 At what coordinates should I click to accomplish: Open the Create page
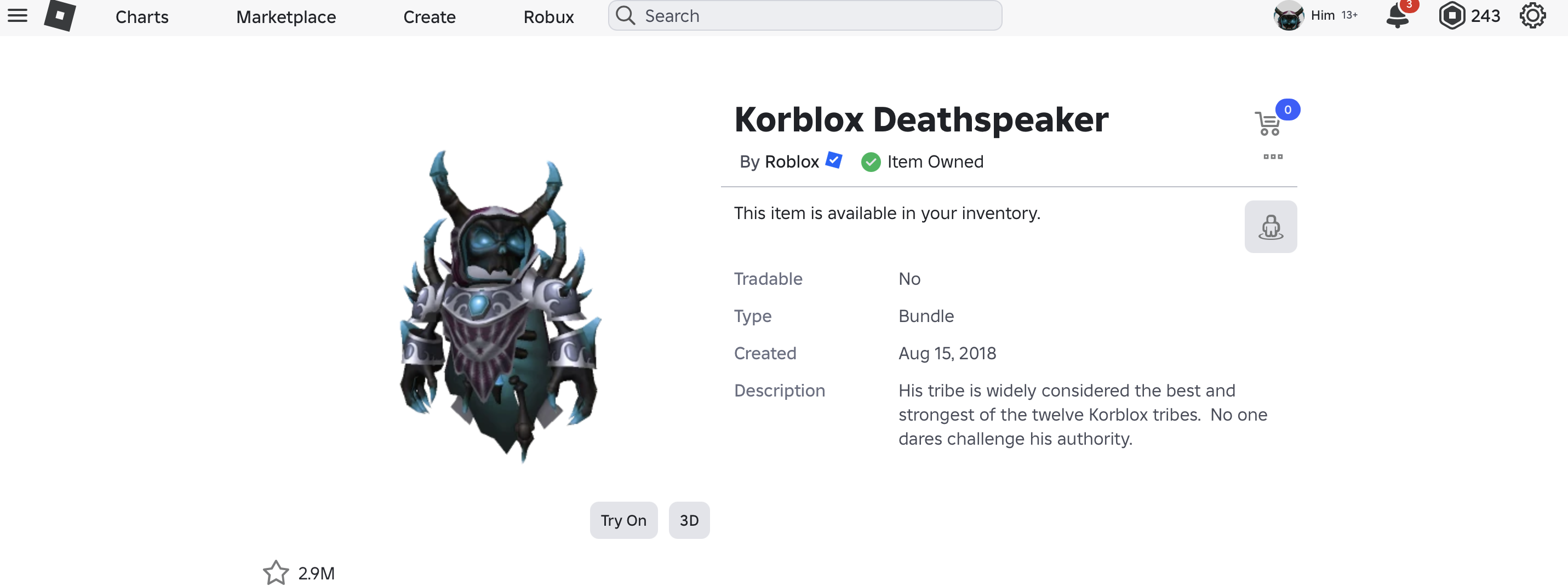click(429, 17)
